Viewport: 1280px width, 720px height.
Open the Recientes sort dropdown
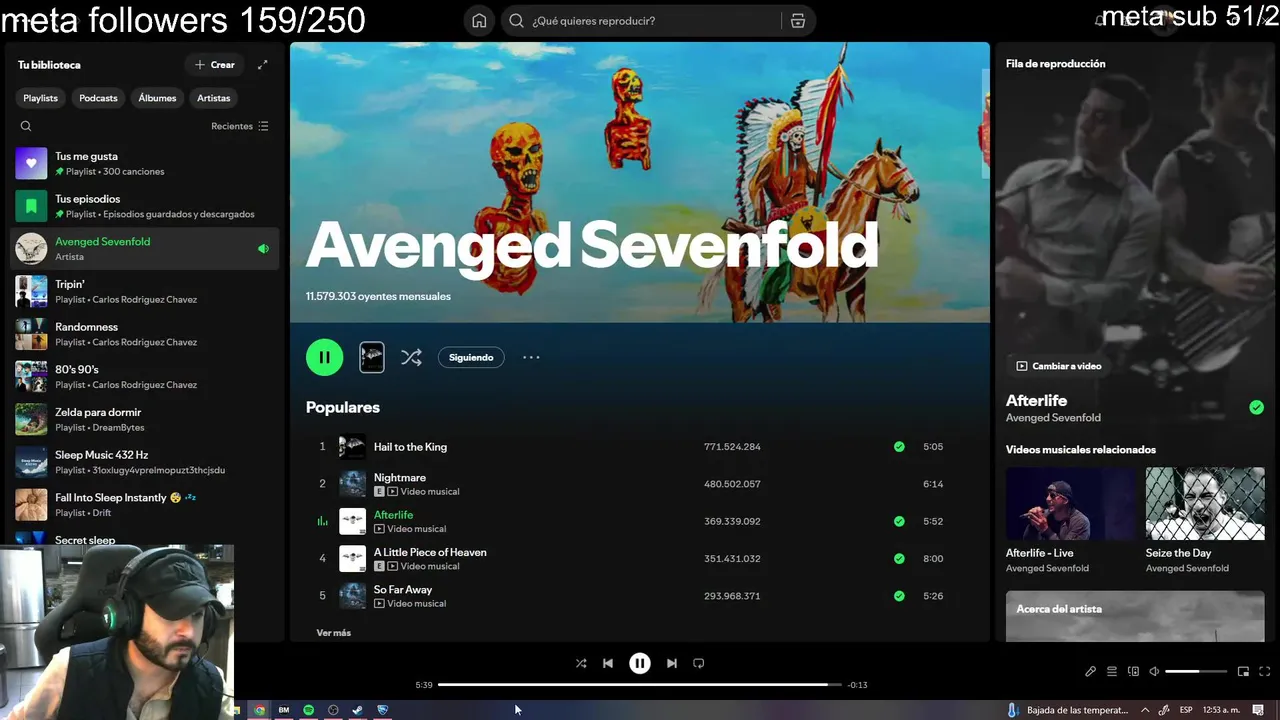pyautogui.click(x=240, y=126)
